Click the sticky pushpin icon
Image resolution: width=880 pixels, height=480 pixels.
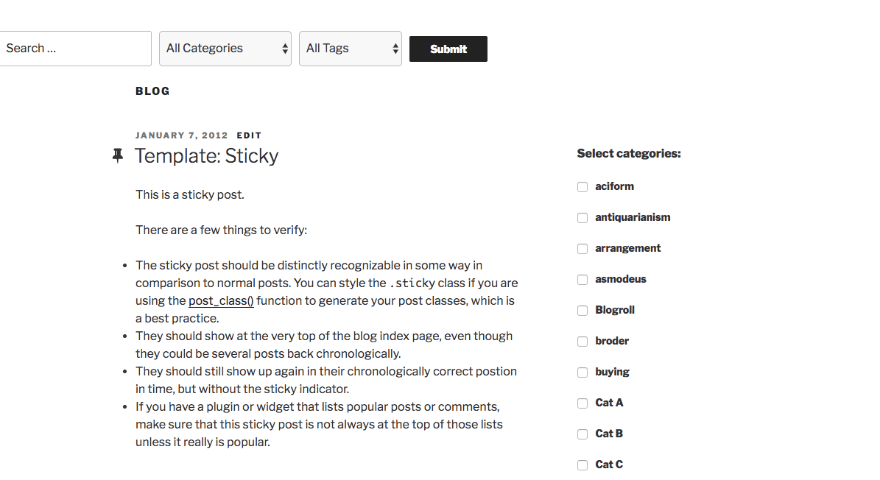[x=118, y=156]
